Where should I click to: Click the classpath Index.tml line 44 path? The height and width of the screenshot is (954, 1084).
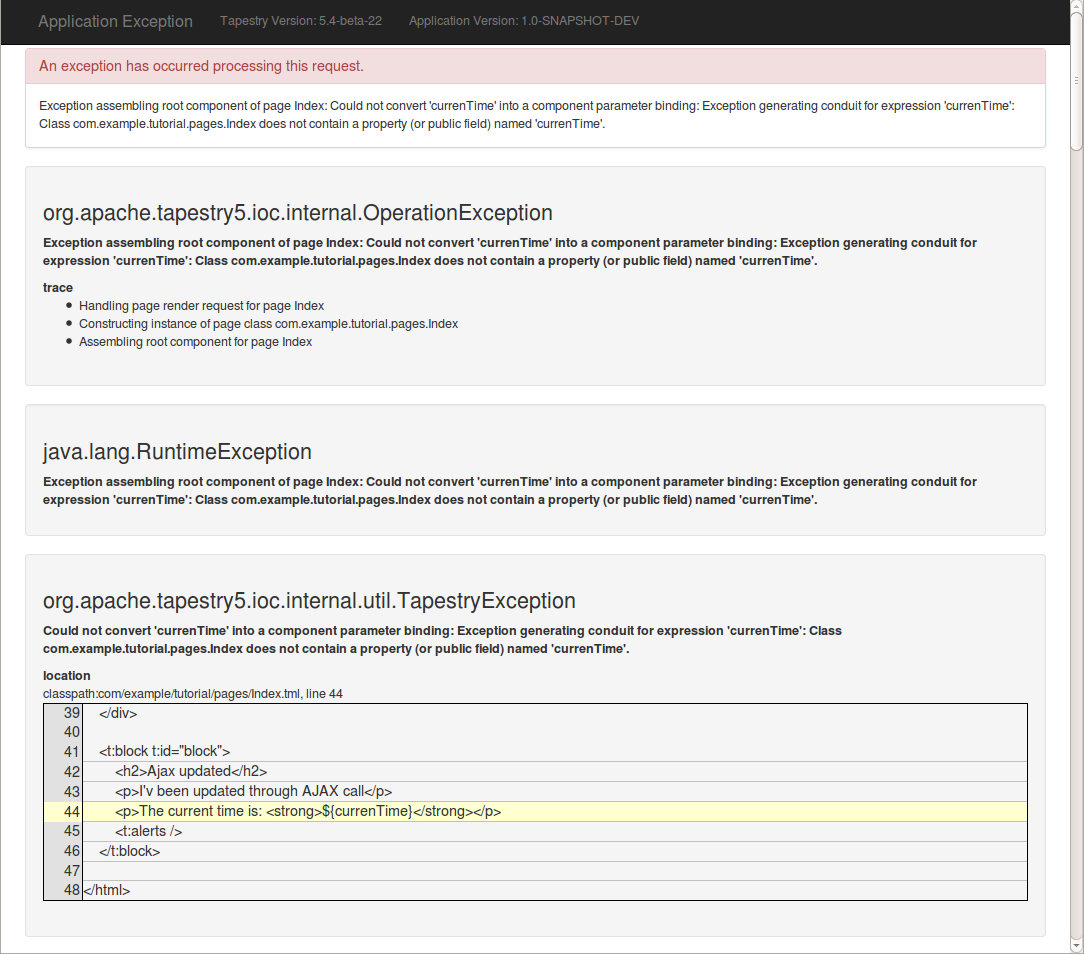coord(193,693)
